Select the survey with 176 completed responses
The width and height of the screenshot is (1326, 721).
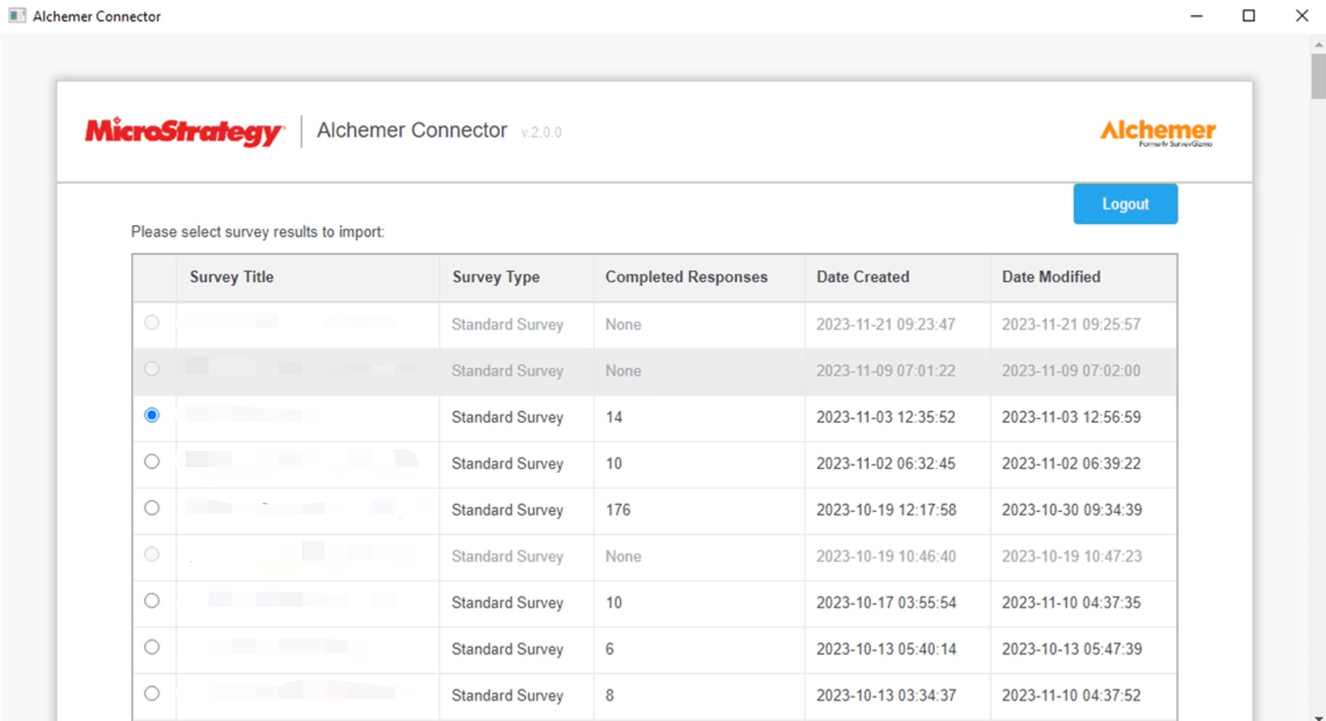coord(152,508)
